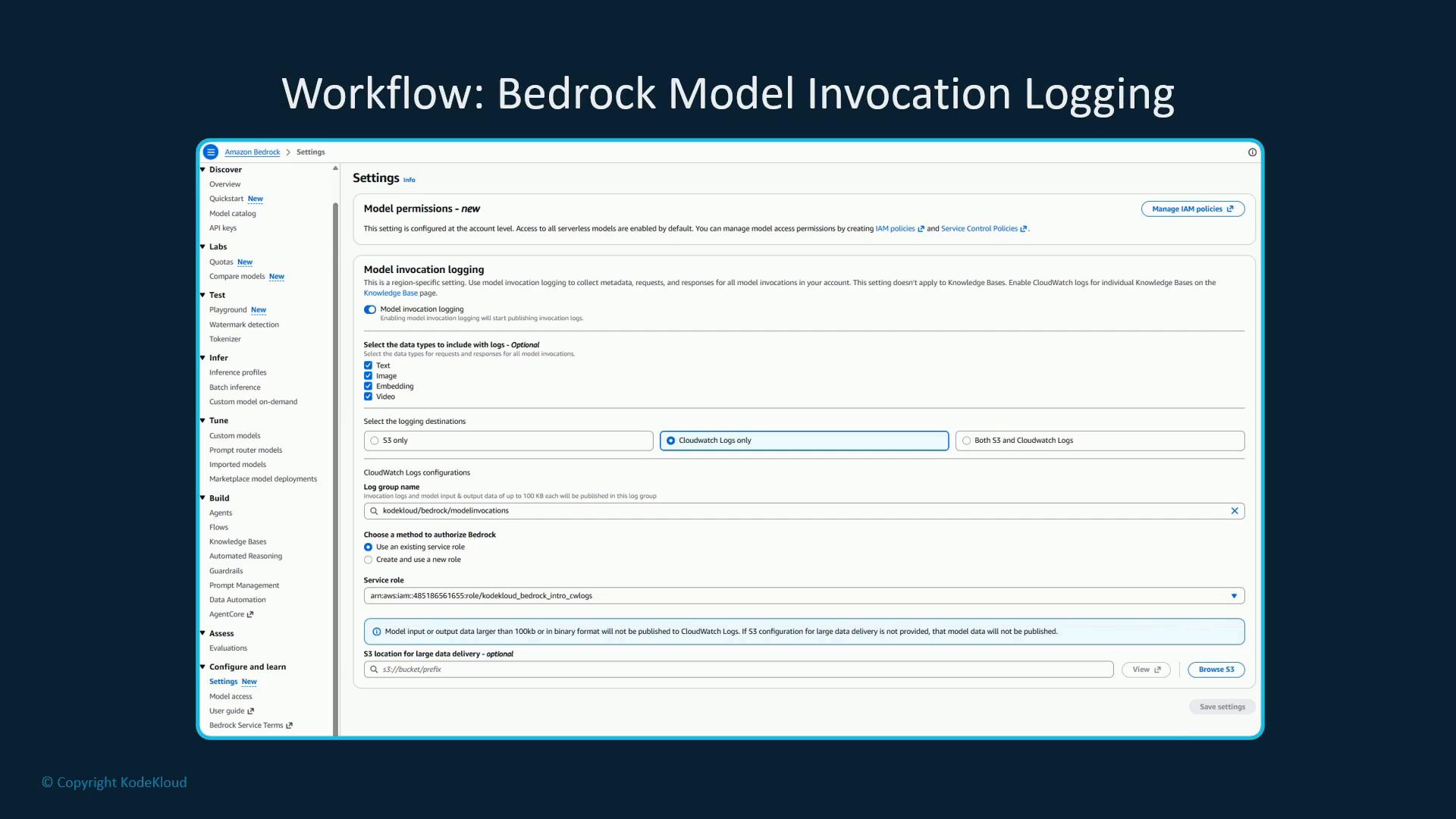Clear the log group name with X icon
This screenshot has width=1456, height=819.
1235,511
